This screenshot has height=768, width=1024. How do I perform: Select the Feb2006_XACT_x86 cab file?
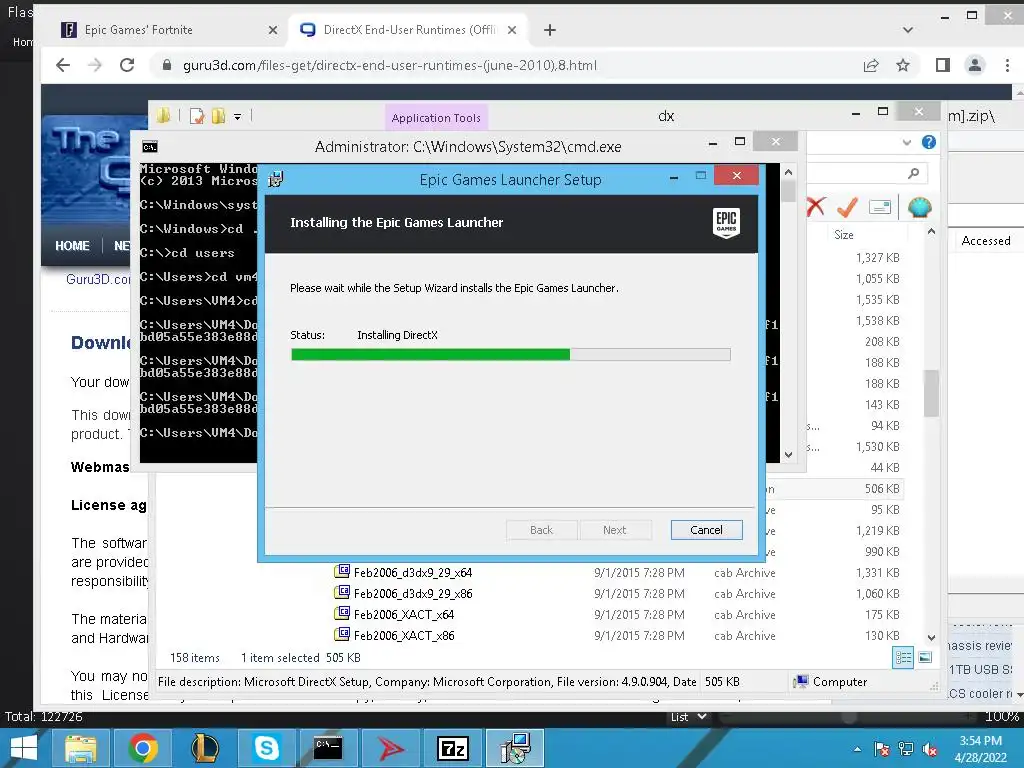pos(404,635)
